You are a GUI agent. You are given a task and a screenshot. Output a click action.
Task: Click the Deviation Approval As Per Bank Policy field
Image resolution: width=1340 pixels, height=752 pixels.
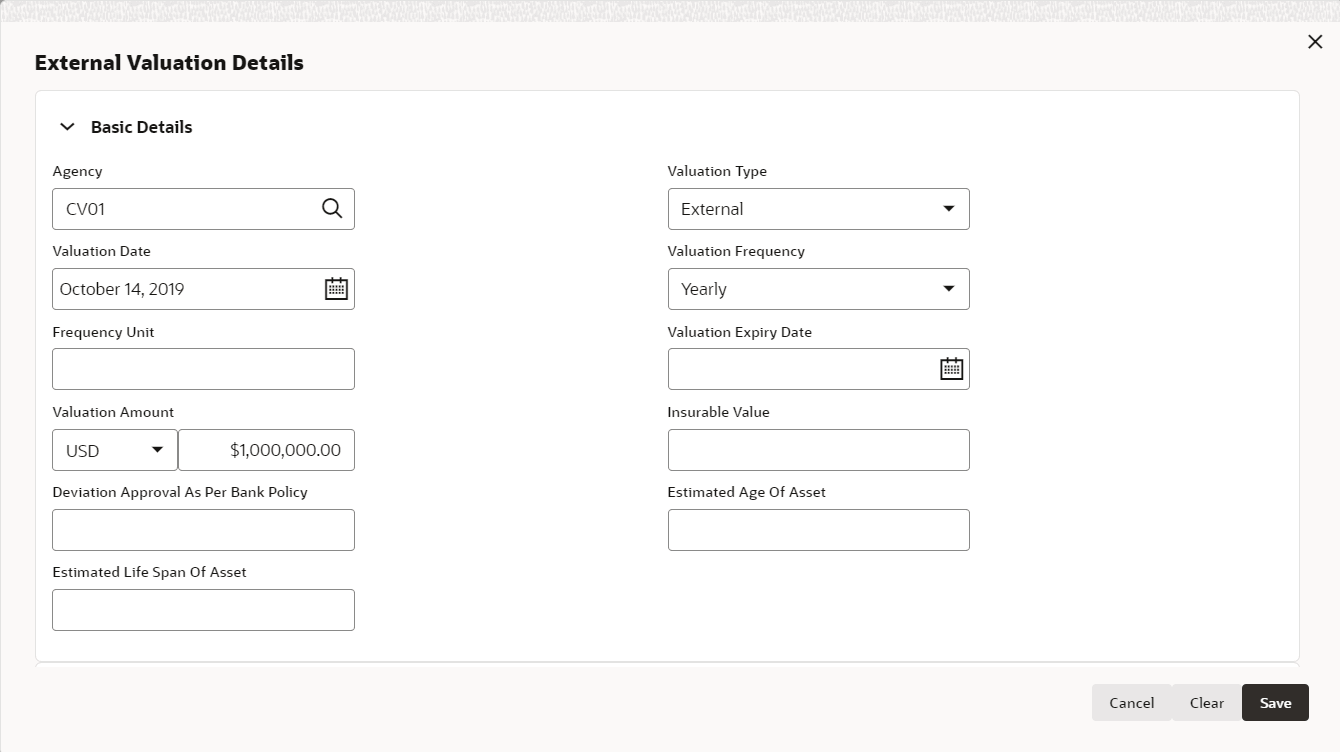tap(203, 530)
